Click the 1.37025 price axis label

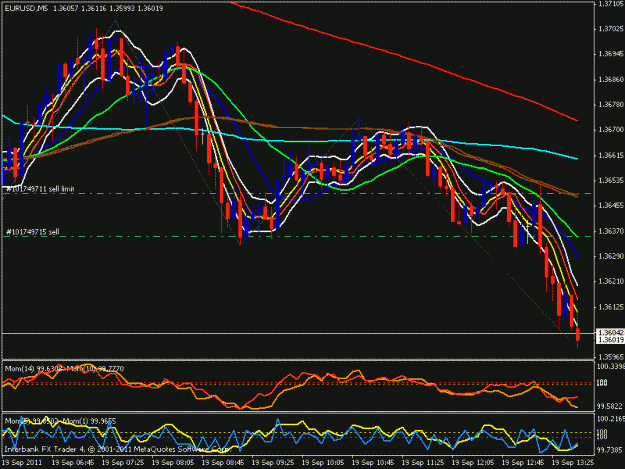pos(611,29)
